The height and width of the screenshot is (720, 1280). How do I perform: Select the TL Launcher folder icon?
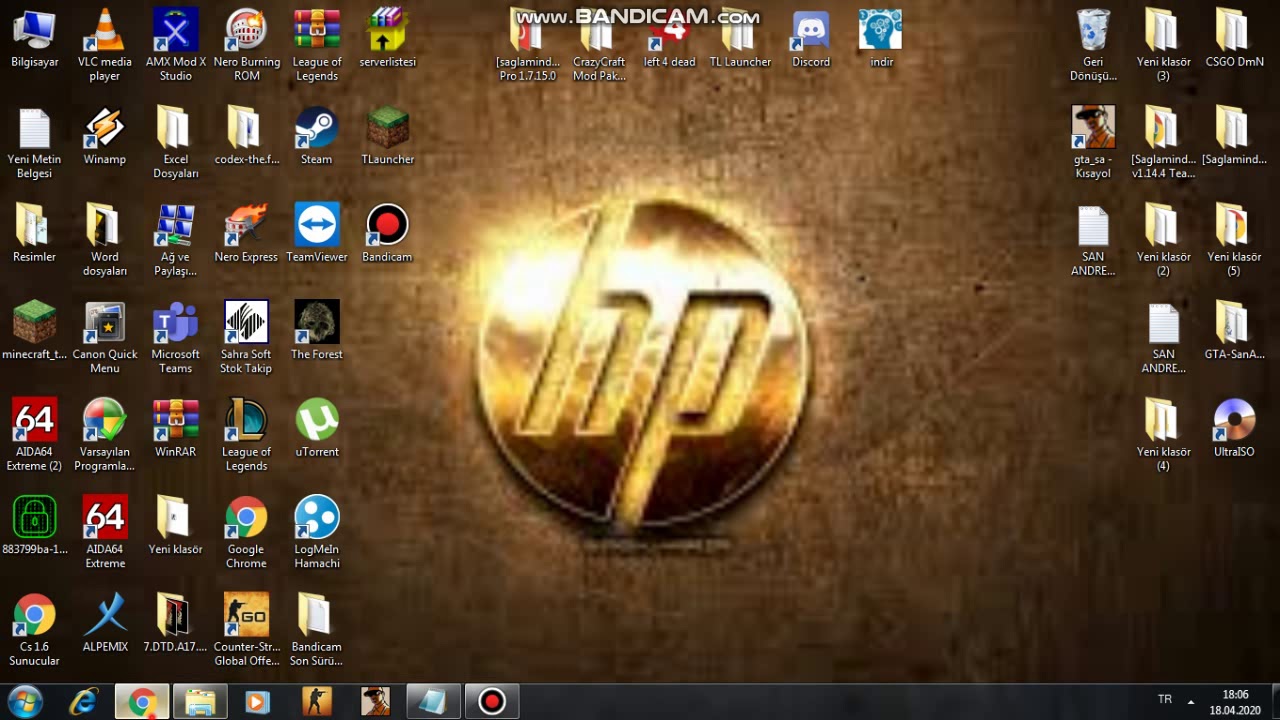(x=740, y=40)
